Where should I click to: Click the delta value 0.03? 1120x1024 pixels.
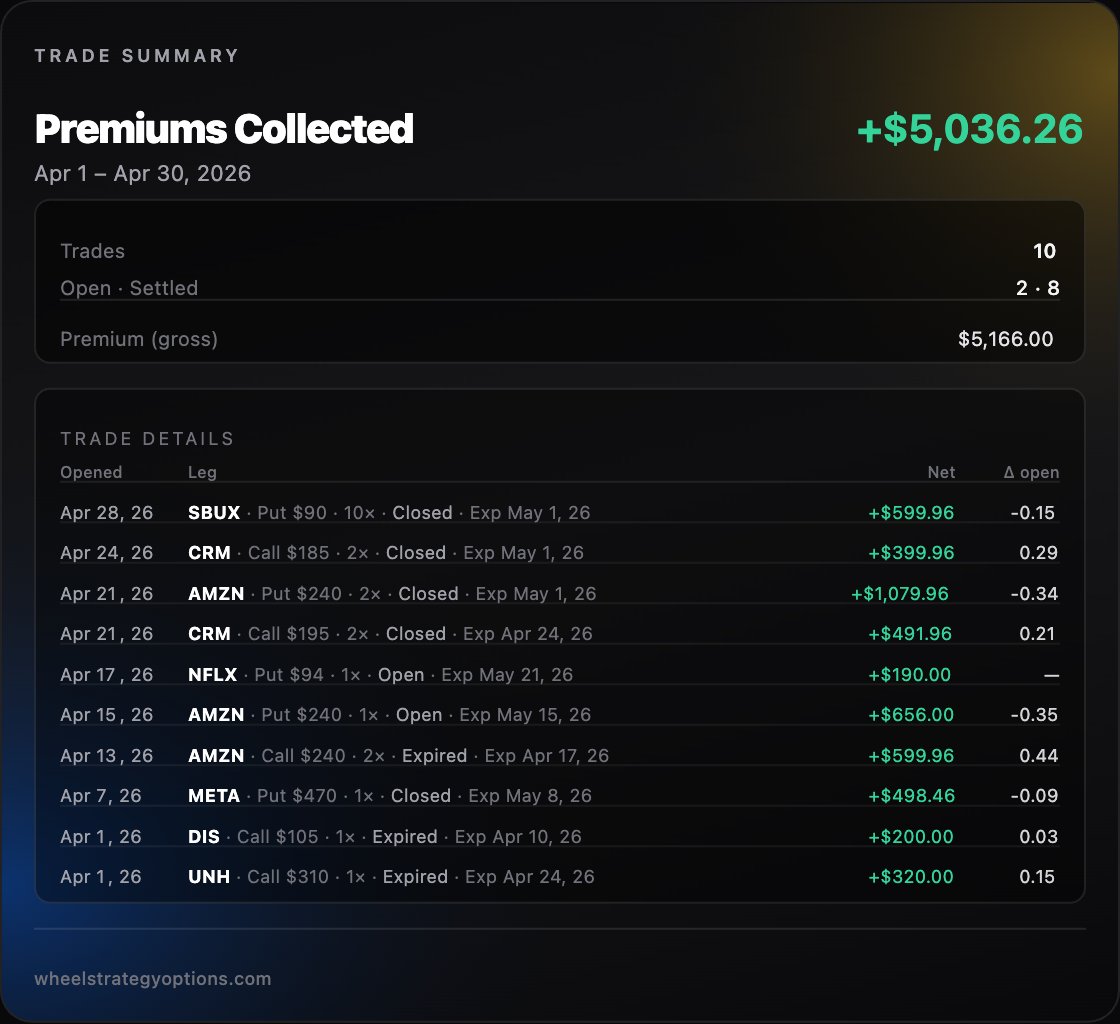1039,836
